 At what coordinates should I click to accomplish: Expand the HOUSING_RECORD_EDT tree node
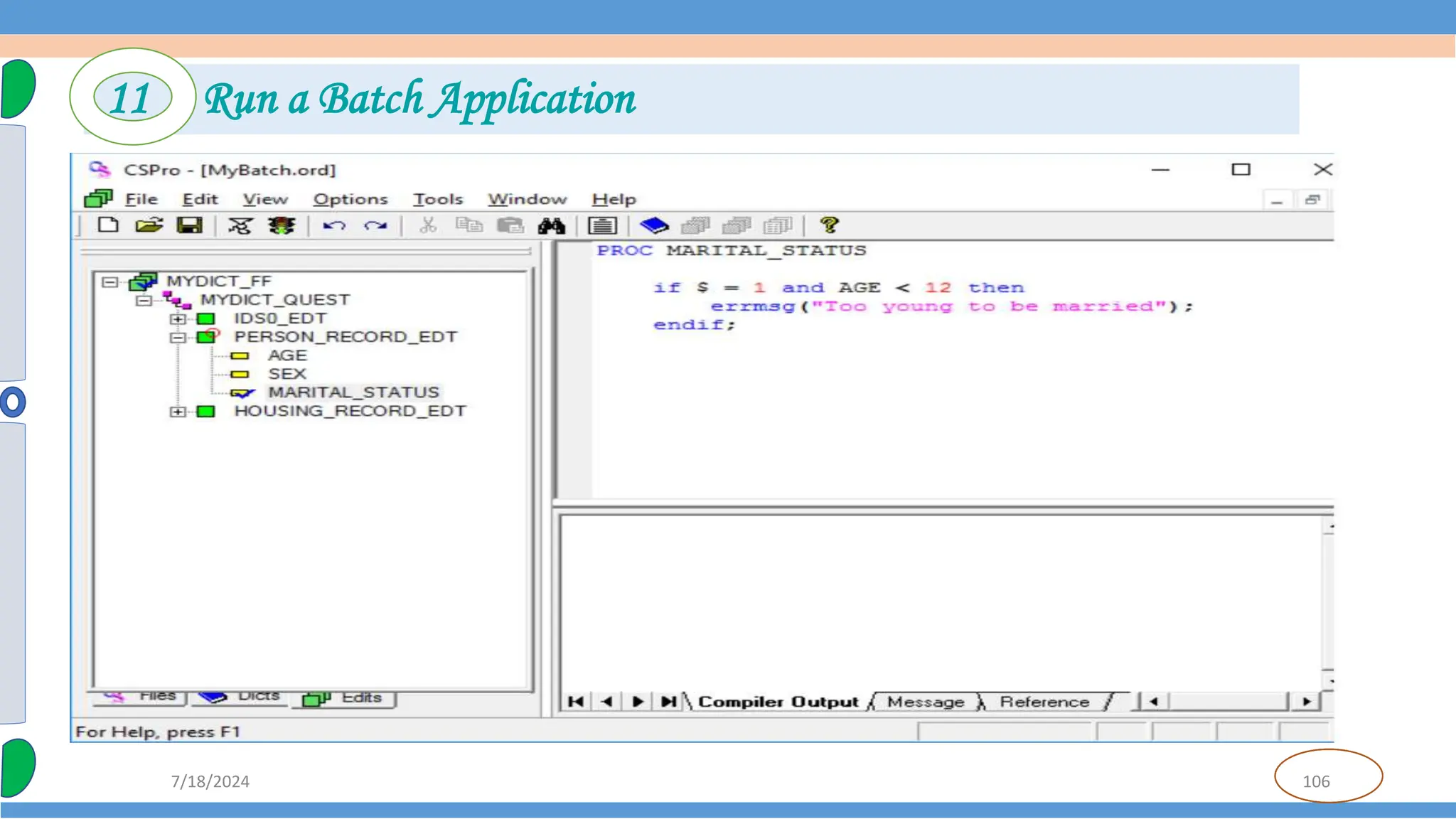(178, 412)
